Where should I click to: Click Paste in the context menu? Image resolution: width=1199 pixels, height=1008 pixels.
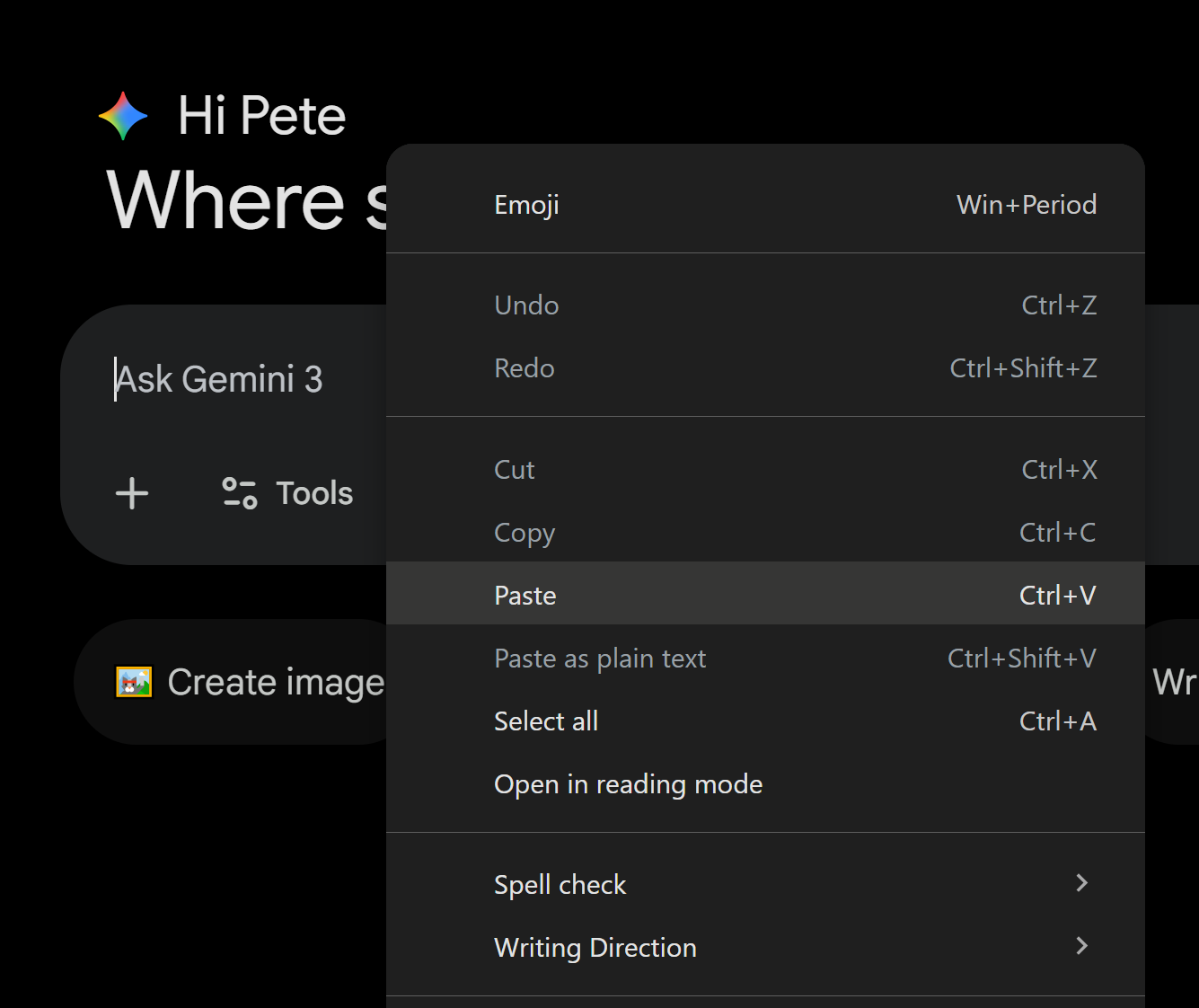point(525,596)
